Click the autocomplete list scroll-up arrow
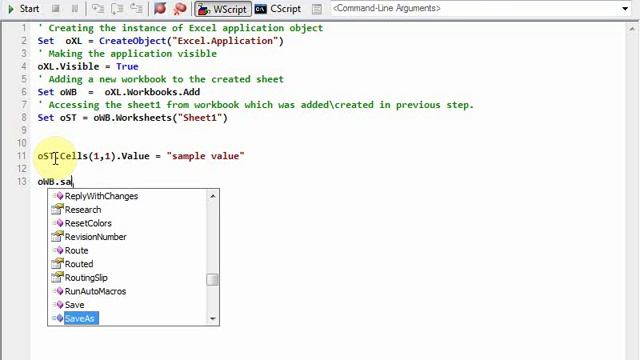The height and width of the screenshot is (360, 640). click(x=213, y=196)
